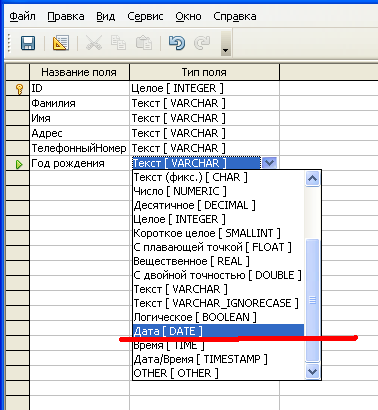Image resolution: width=378 pixels, height=410 pixels.
Task: Click the field type dropdown arrow for Год рождения
Action: coord(269,163)
